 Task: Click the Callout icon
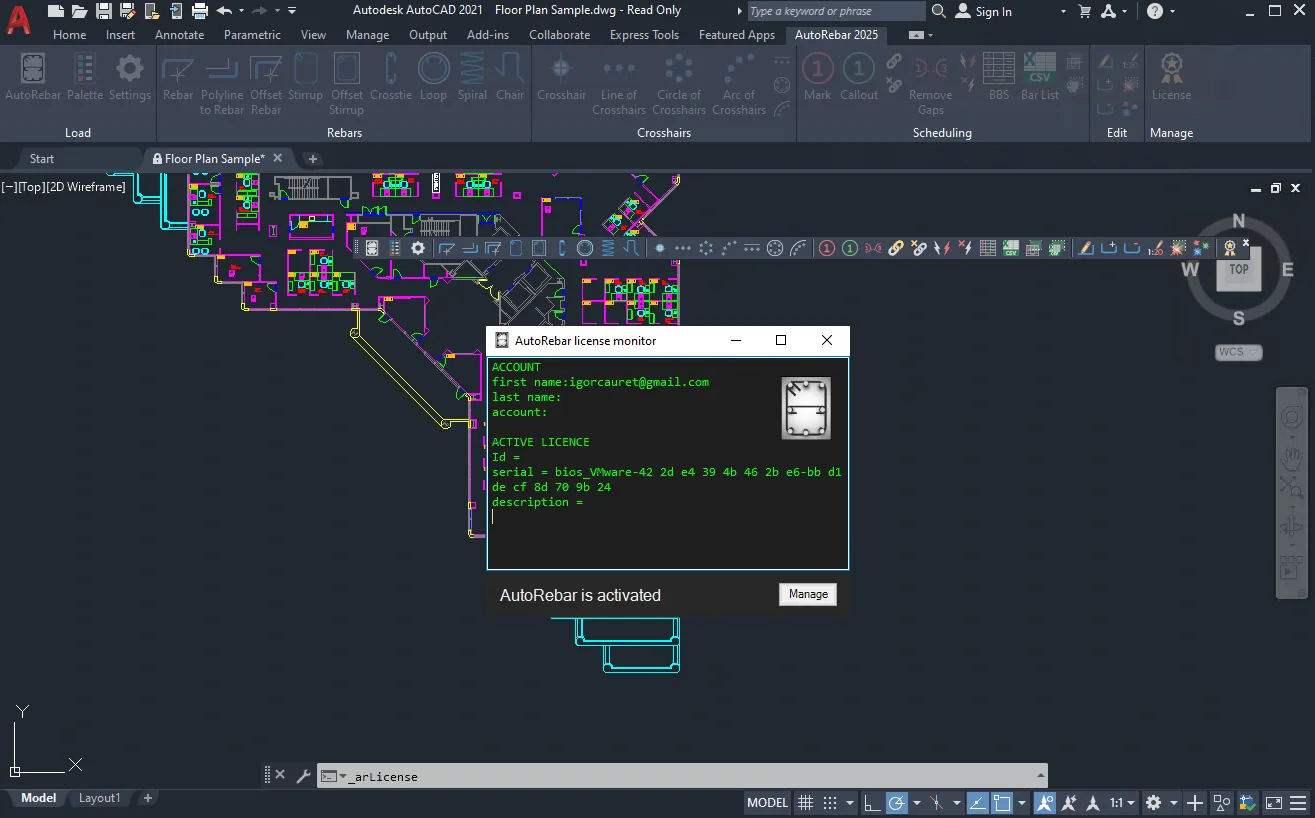pos(858,77)
